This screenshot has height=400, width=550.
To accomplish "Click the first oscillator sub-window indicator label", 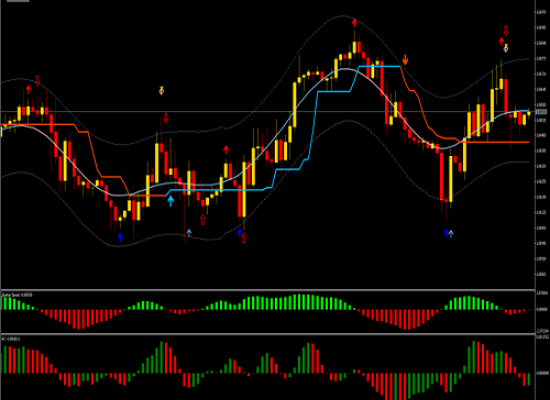I will pos(17,295).
